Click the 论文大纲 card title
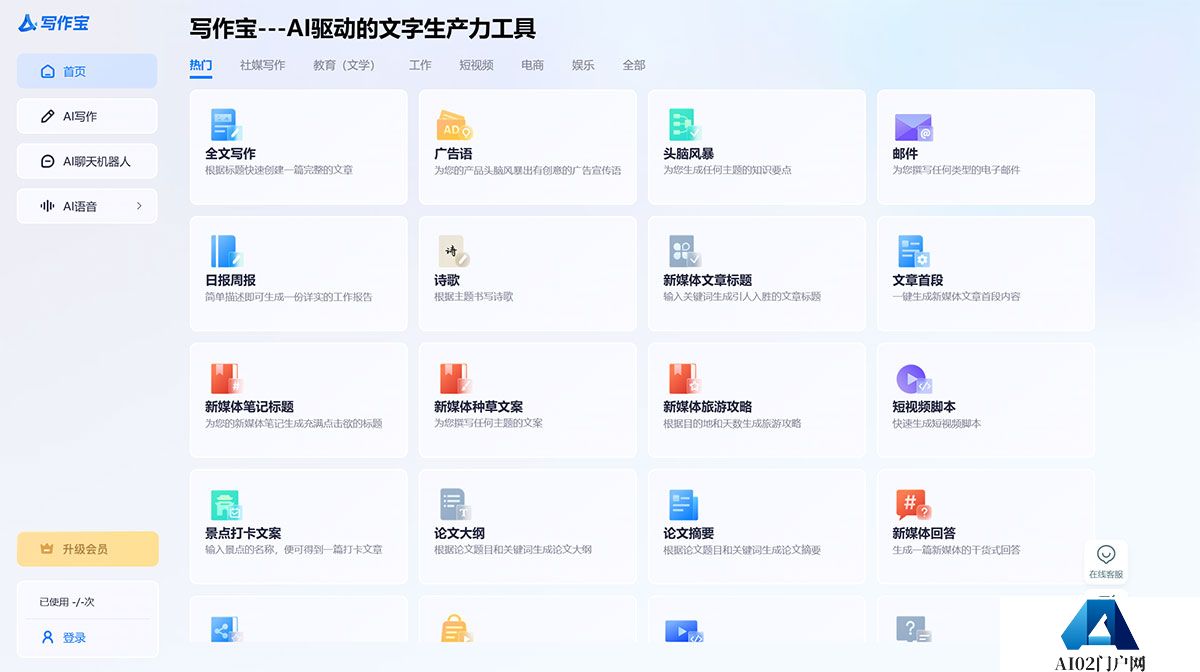This screenshot has height=672, width=1200. 459,533
